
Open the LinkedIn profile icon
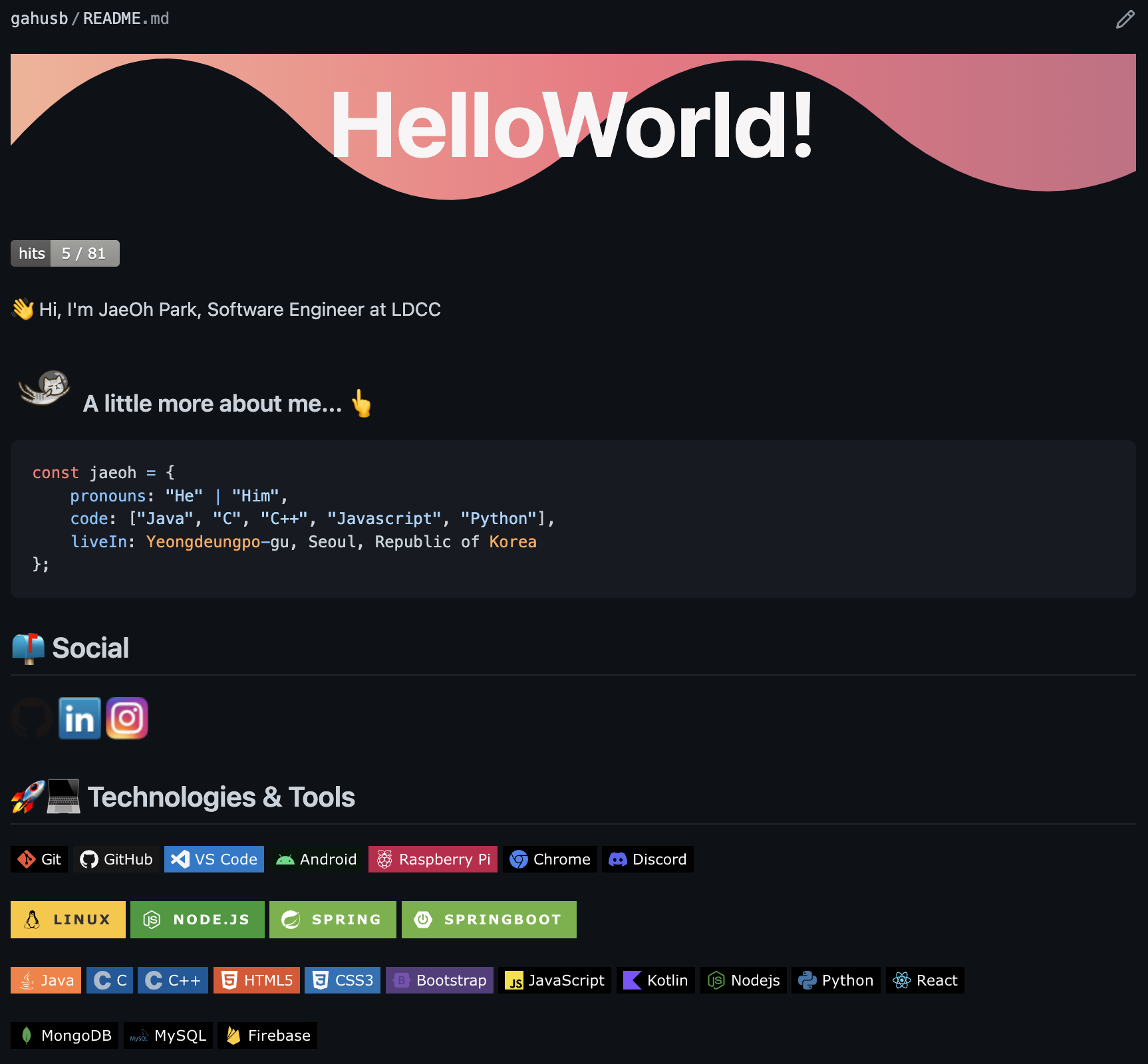79,718
